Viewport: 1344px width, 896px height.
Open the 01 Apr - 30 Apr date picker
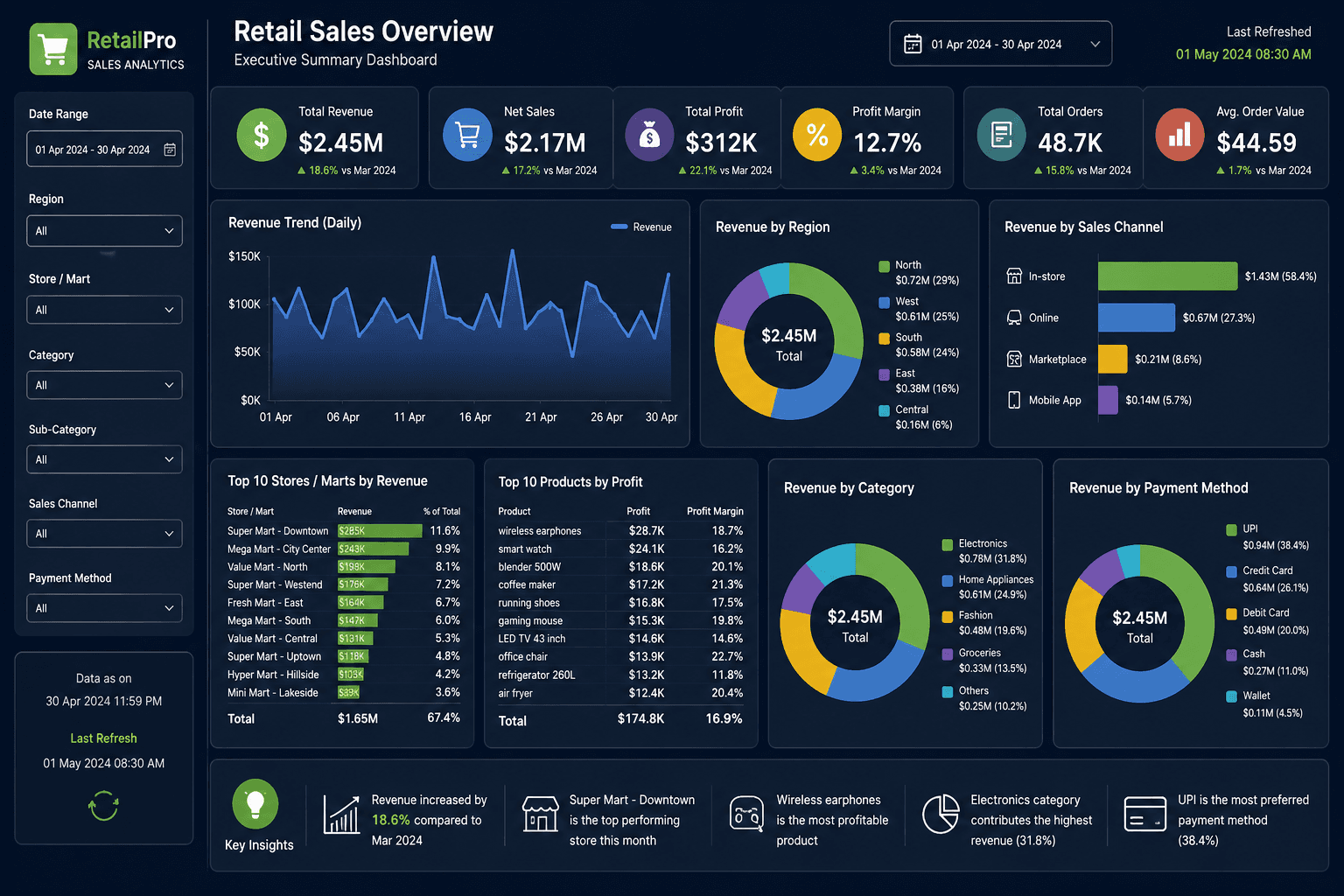point(1000,43)
